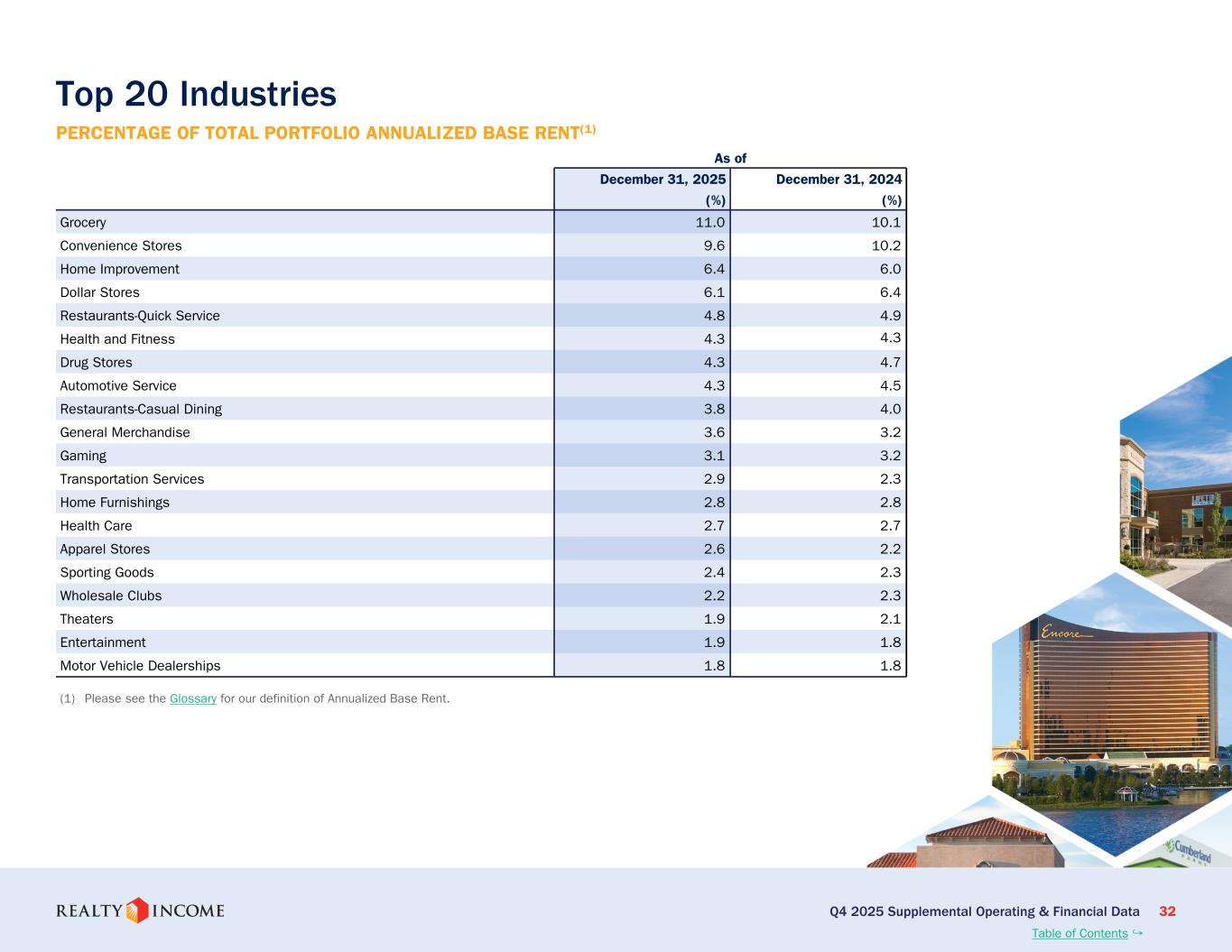
Task: Click the 11.0 value for Grocery
Action: [x=710, y=222]
